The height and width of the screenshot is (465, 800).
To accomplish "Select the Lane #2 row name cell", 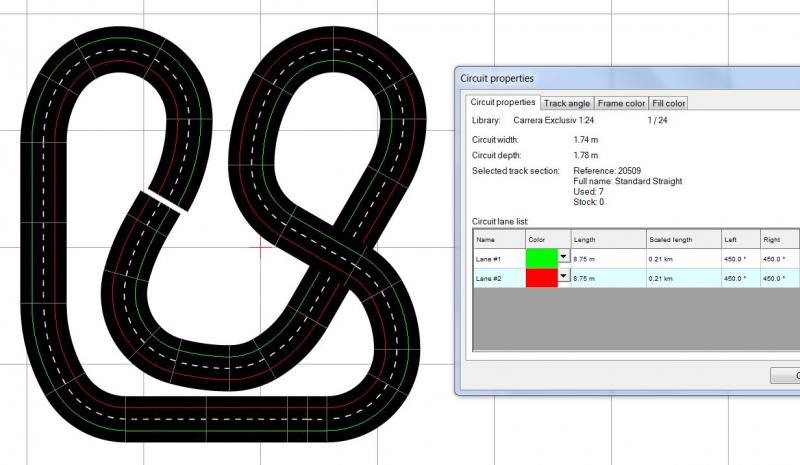I will click(498, 278).
